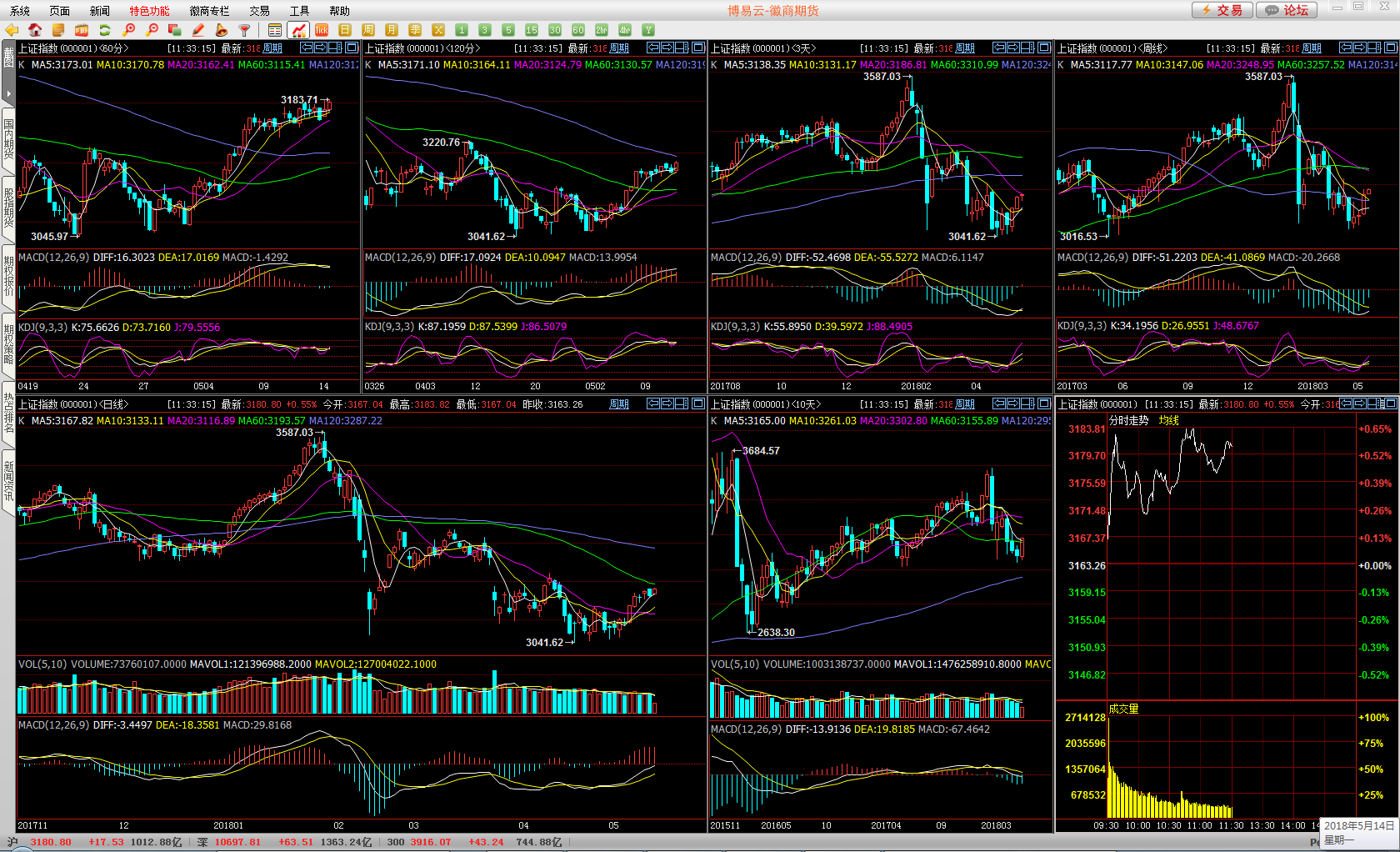Open the 徽商专栏 menu
Screen dimensions: 1400x852
[x=209, y=11]
